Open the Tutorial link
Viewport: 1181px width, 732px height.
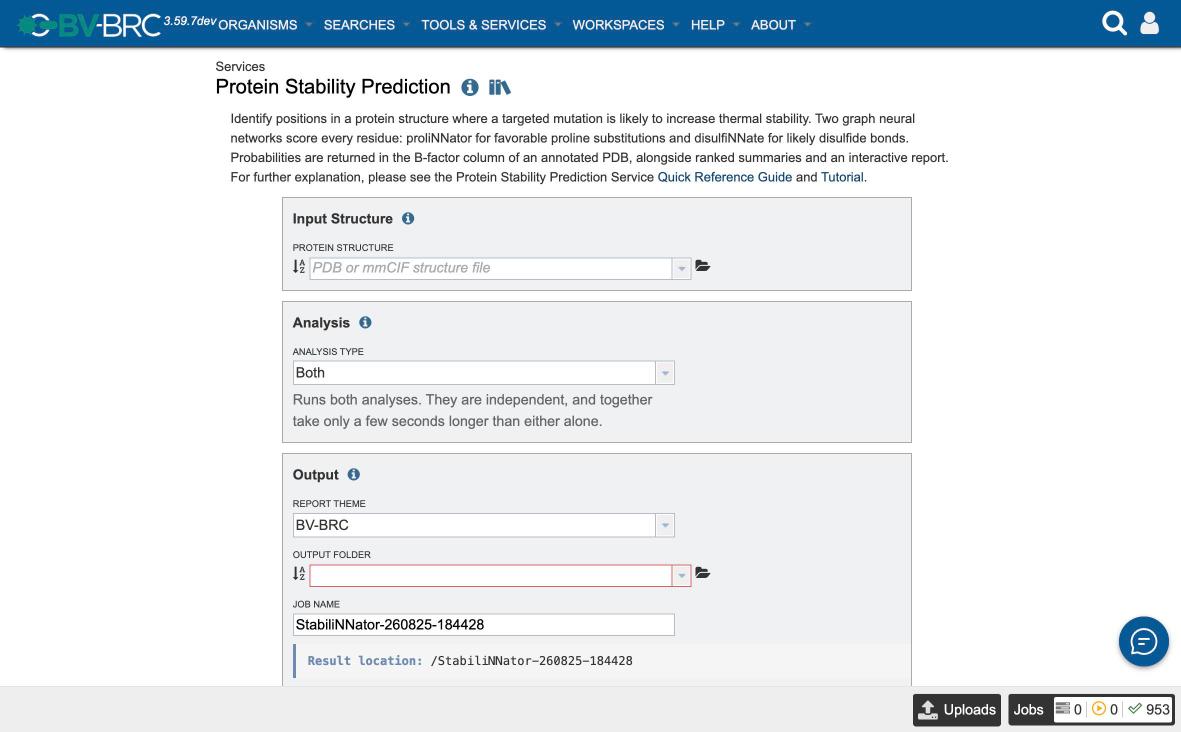point(842,177)
